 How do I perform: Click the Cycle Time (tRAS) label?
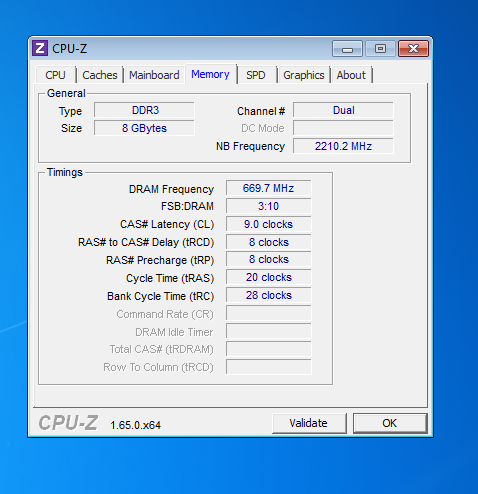[x=170, y=278]
